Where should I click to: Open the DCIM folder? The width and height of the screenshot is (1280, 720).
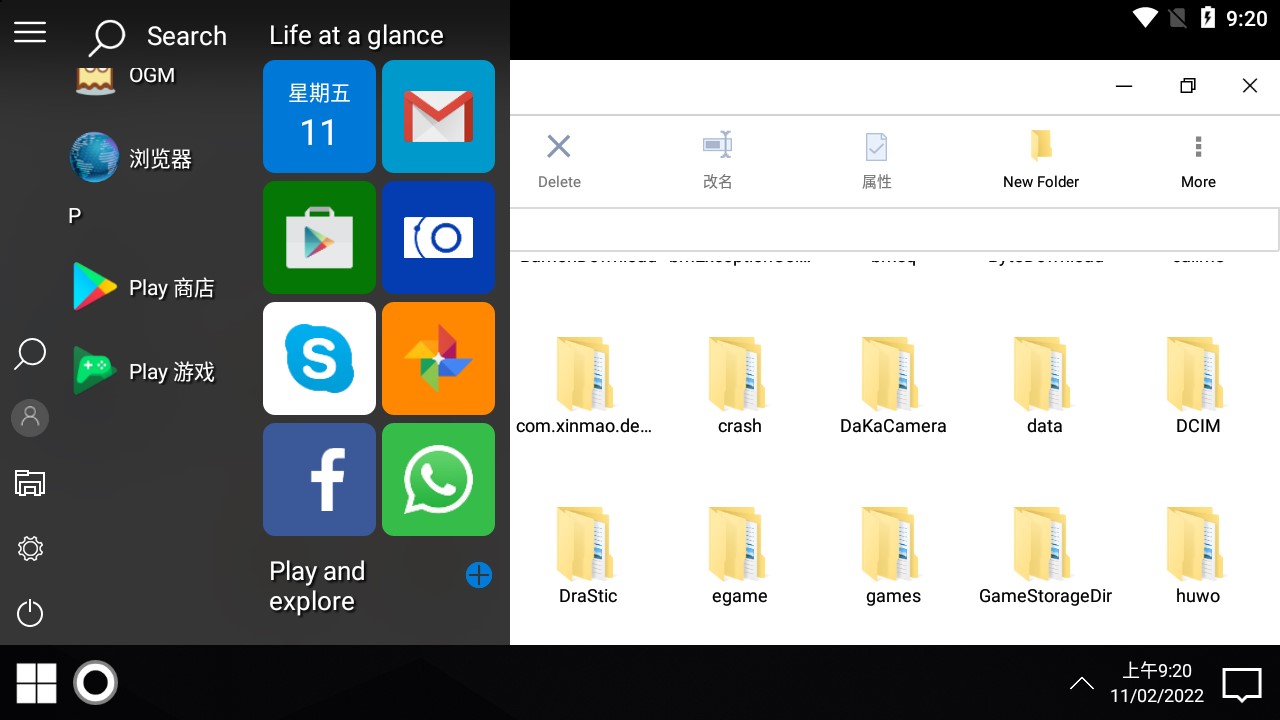pos(1197,387)
